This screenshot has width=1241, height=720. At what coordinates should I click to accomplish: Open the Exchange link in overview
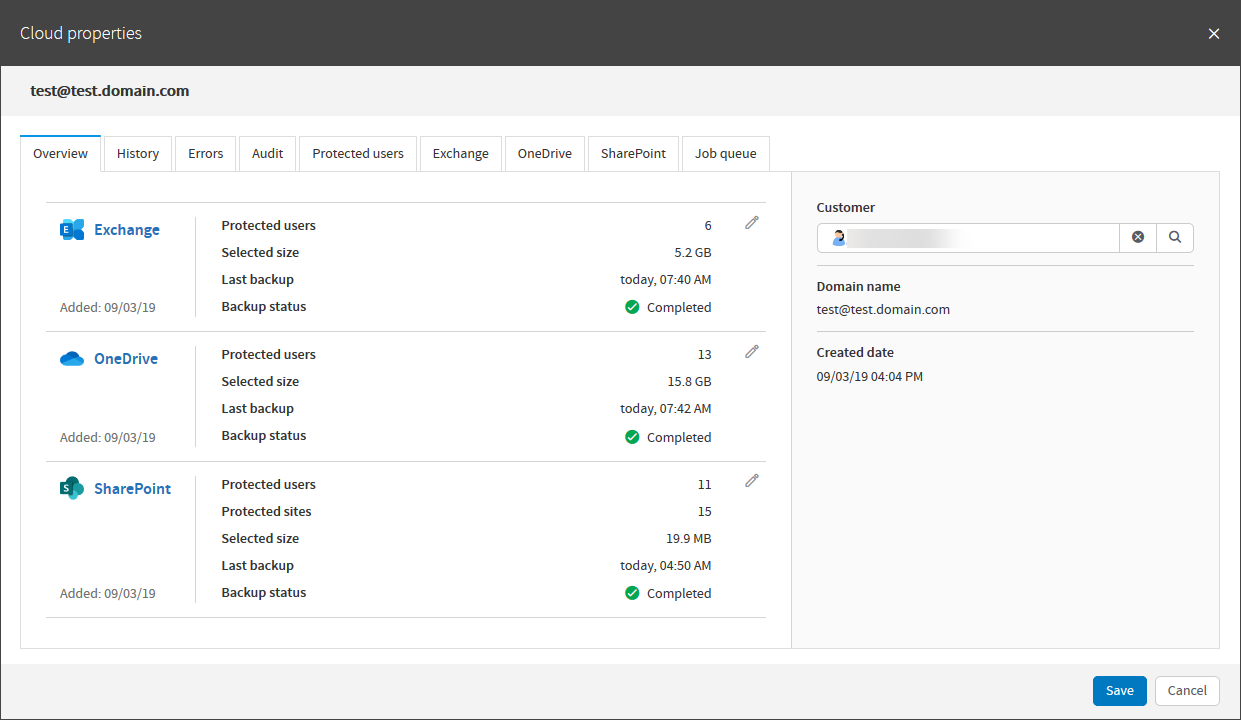(127, 230)
